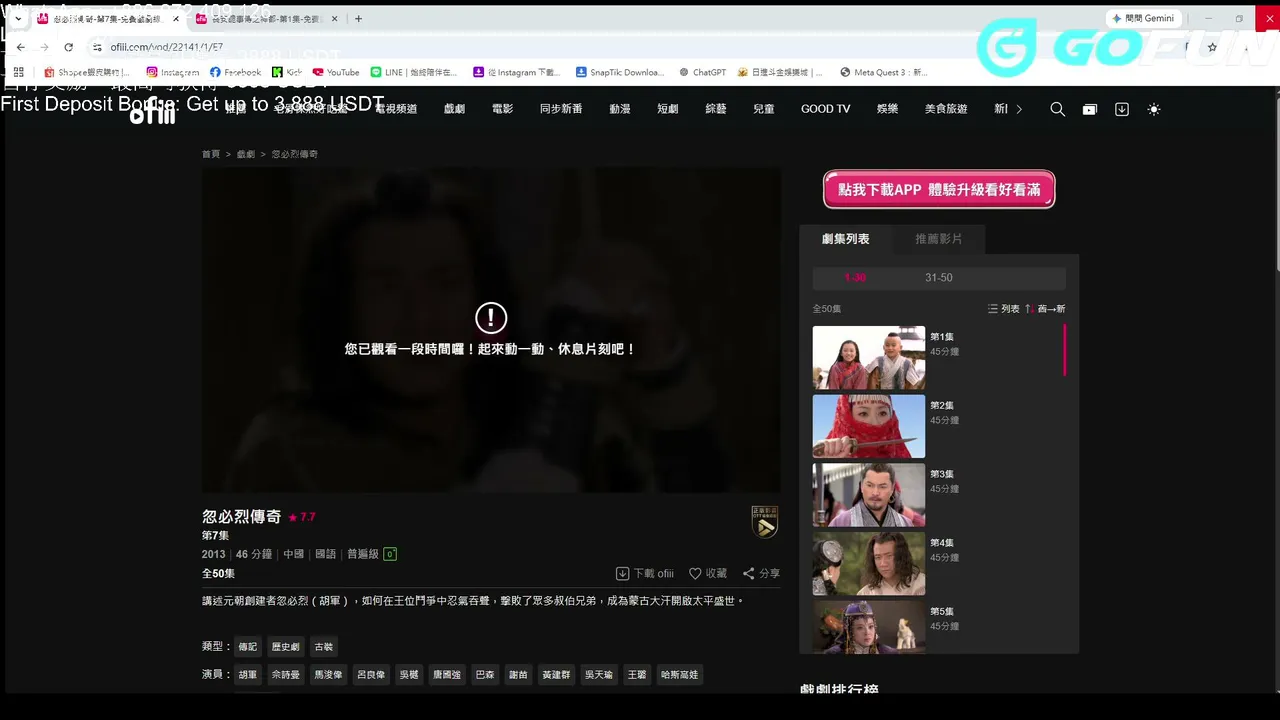The width and height of the screenshot is (1280, 720).
Task: Click the 戲劇 breadcrumb link
Action: [x=246, y=154]
